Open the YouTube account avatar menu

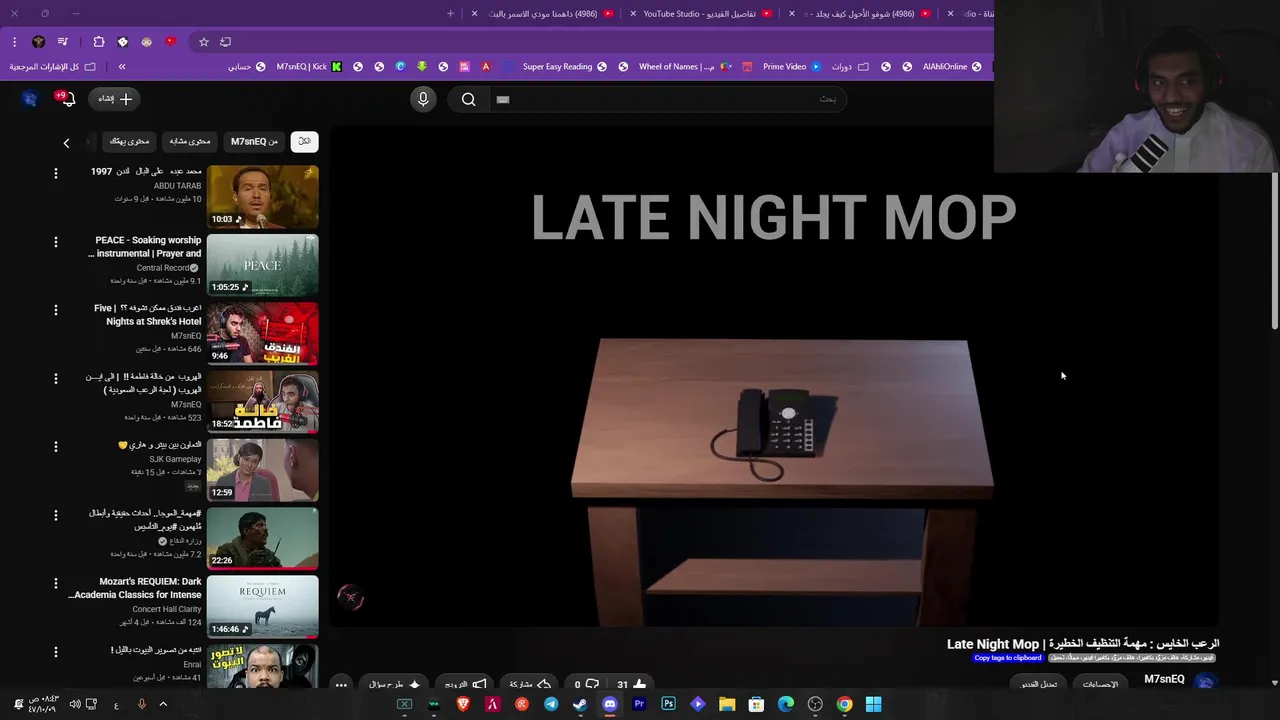pyautogui.click(x=29, y=98)
